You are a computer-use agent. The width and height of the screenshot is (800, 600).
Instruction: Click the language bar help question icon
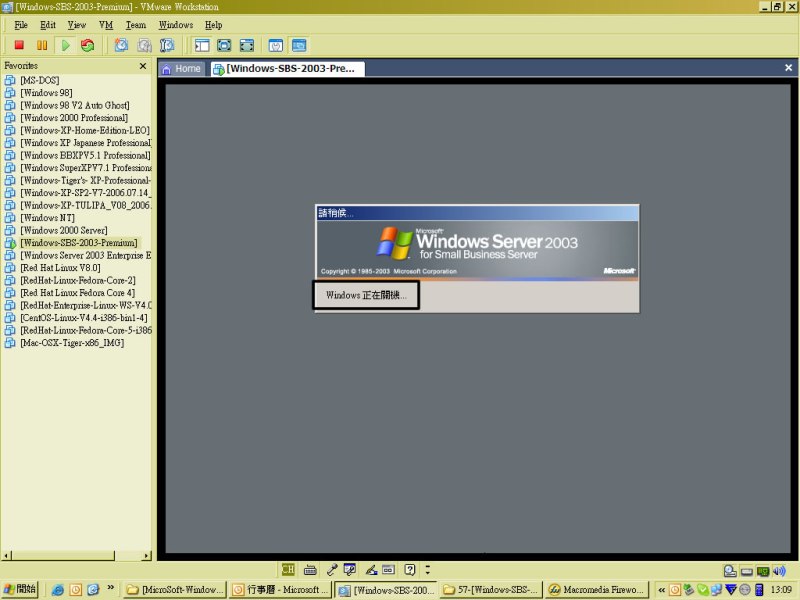coord(410,569)
